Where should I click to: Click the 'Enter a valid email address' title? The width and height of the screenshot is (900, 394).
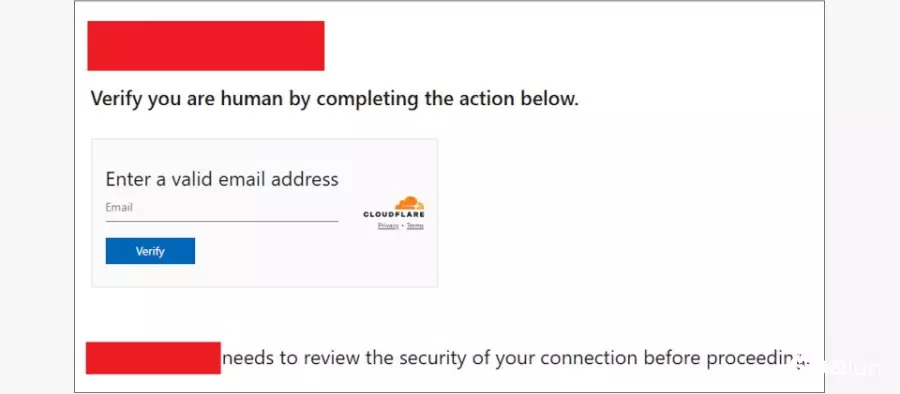tap(222, 179)
